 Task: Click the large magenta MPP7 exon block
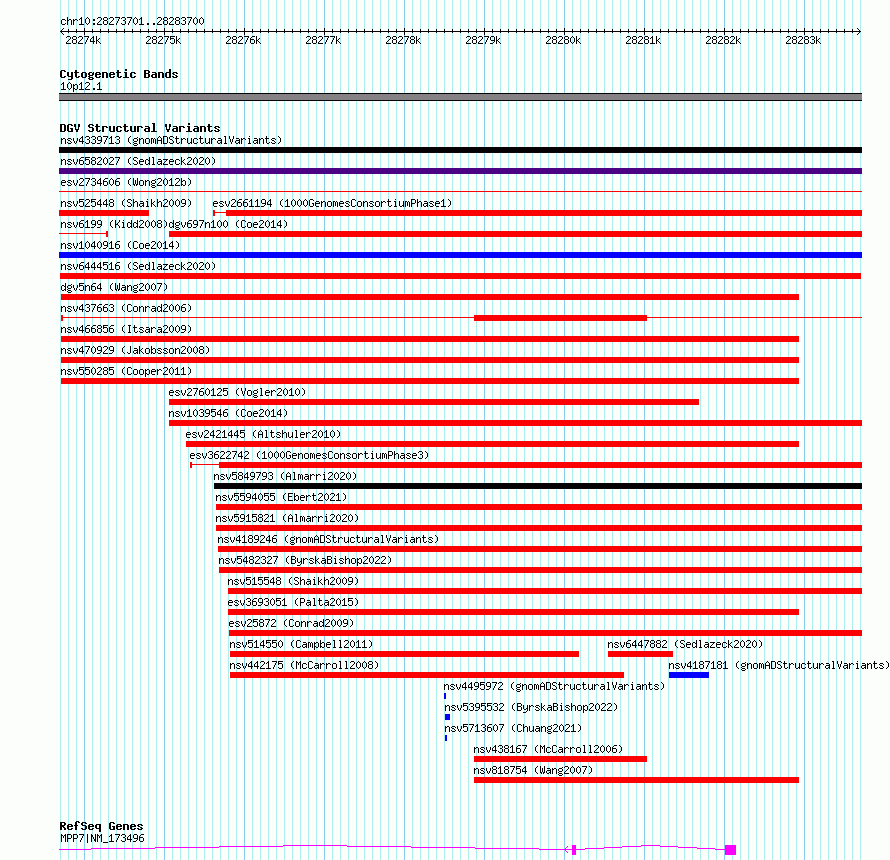click(x=731, y=850)
